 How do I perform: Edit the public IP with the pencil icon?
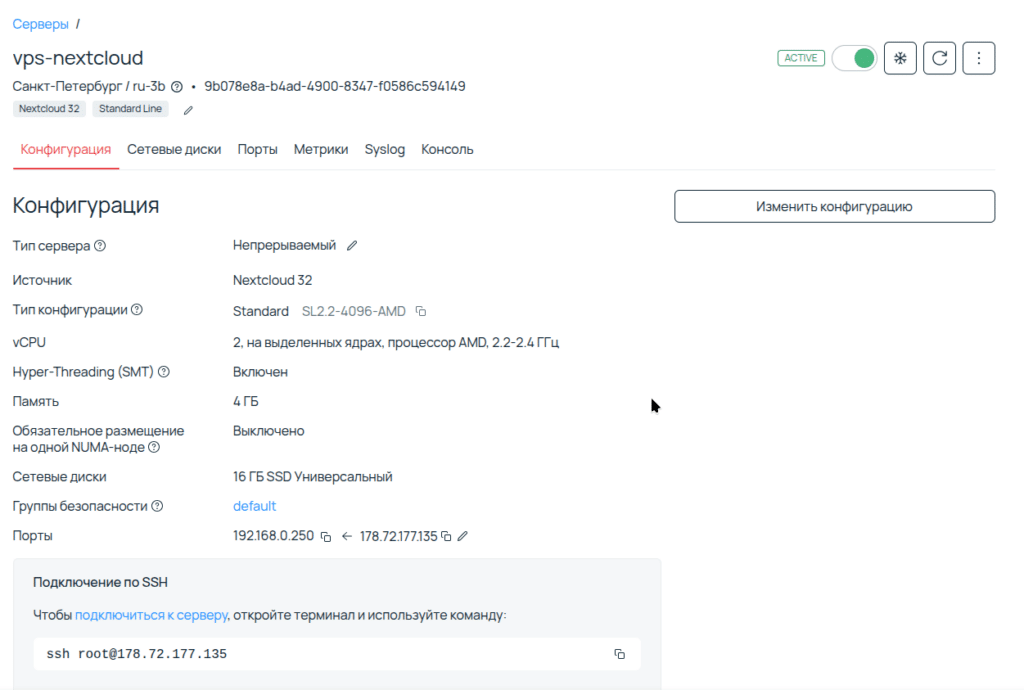(461, 536)
